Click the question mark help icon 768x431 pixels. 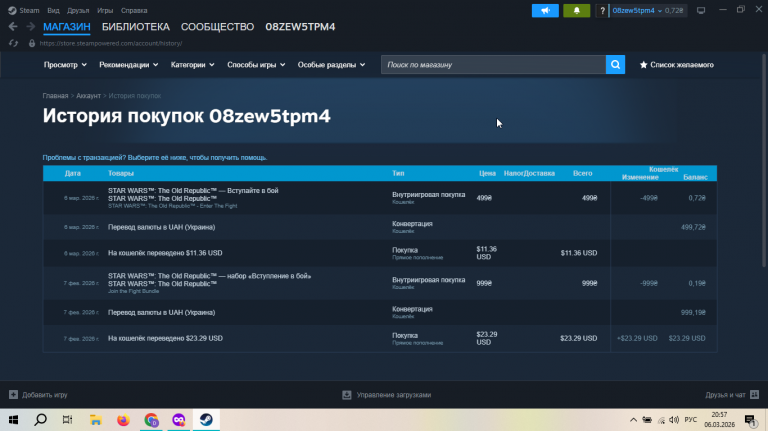pos(602,10)
